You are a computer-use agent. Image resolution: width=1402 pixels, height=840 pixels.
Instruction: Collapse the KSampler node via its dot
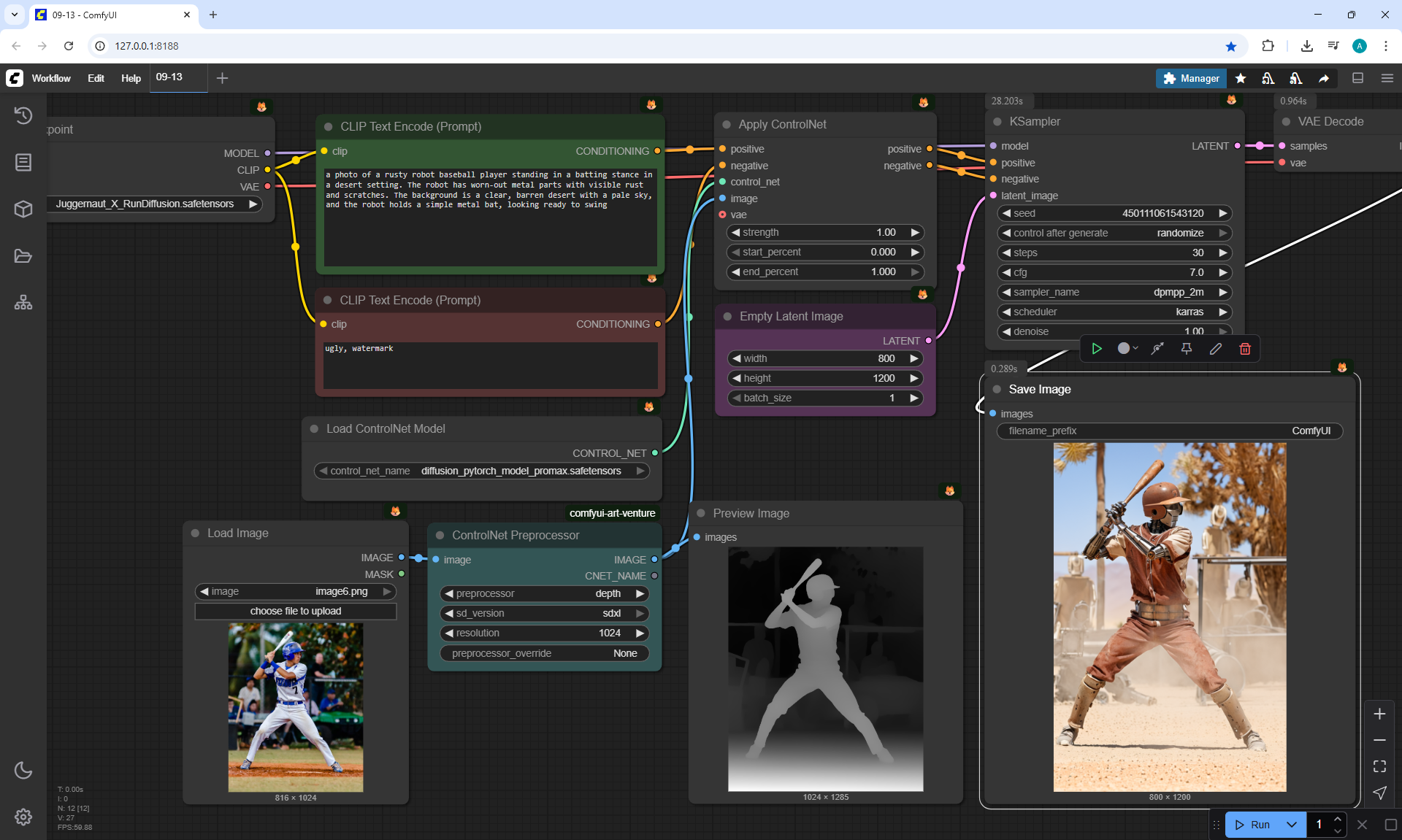click(997, 122)
